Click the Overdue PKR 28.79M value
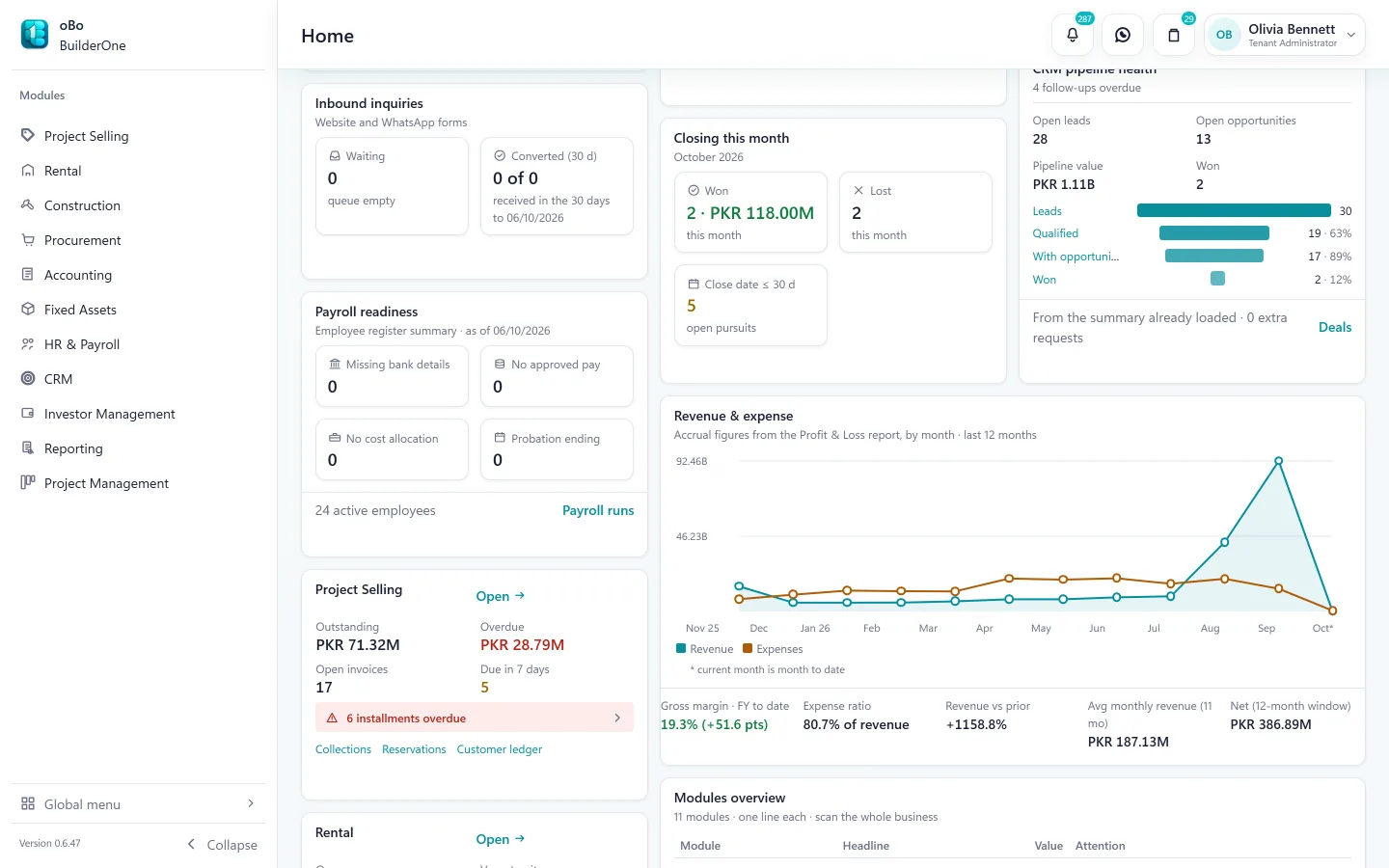 (522, 645)
